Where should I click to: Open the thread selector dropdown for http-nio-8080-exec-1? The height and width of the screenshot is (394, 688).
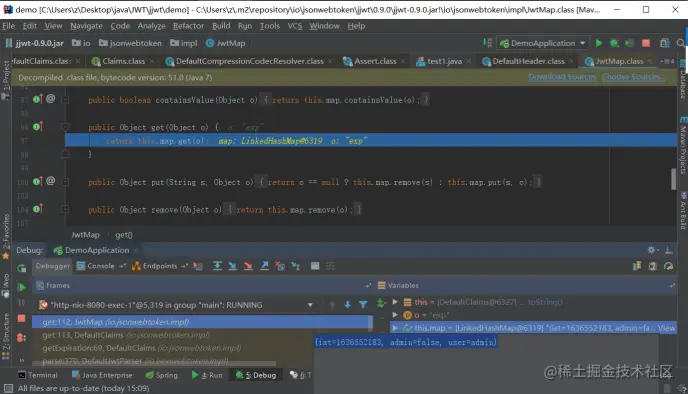pos(310,305)
